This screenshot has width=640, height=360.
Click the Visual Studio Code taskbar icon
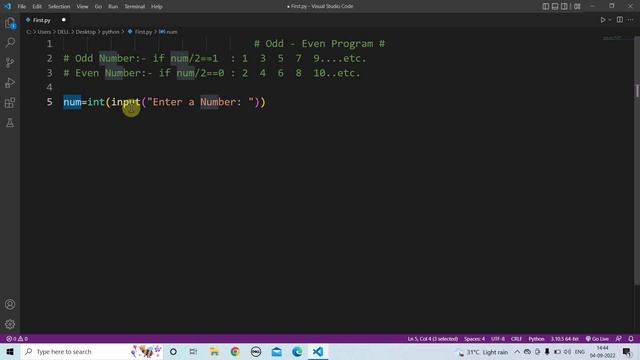(x=318, y=351)
